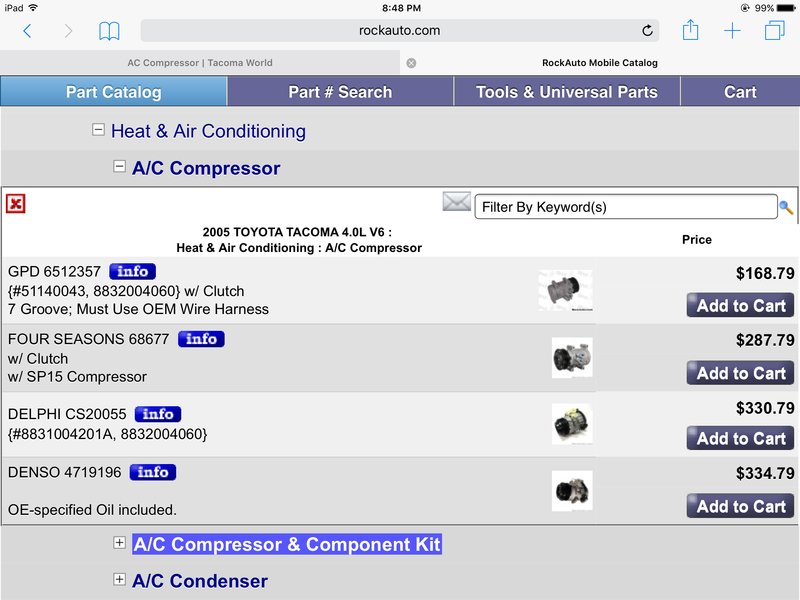This screenshot has width=800, height=600.
Task: Add GPD 6512357 compressor to cart
Action: tap(740, 305)
